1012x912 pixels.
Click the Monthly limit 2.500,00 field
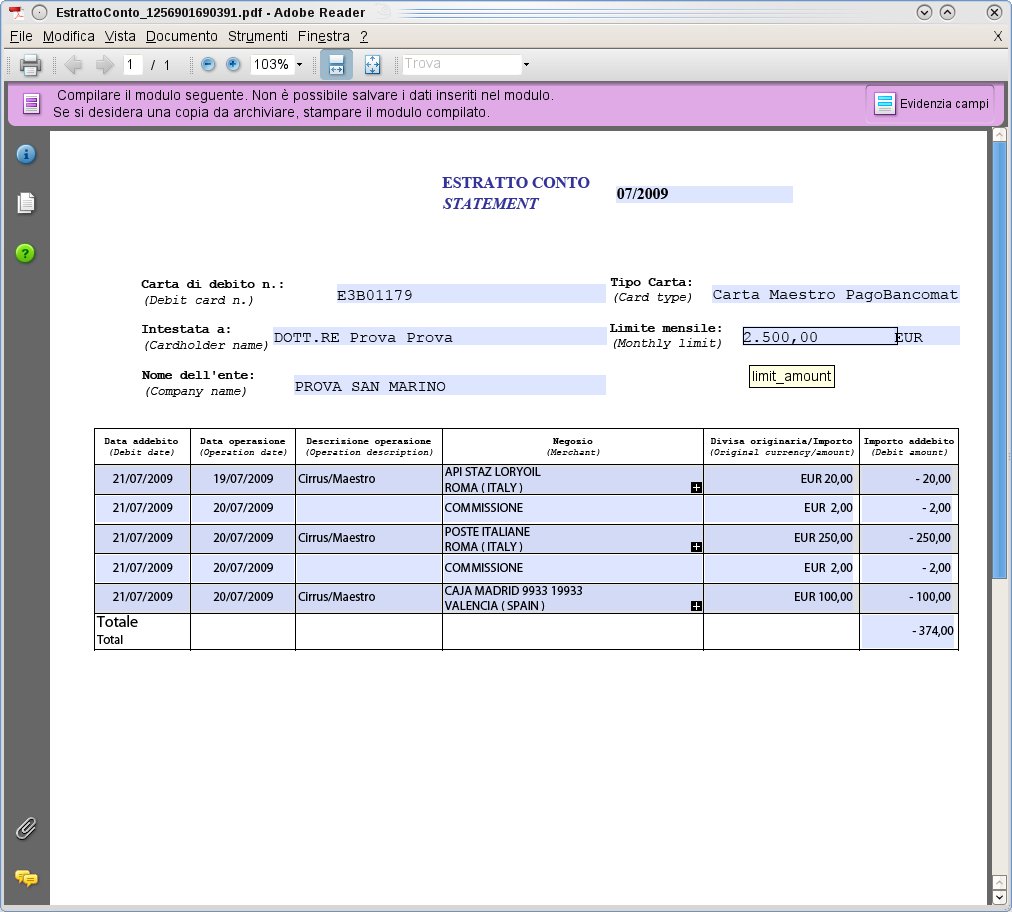[x=819, y=337]
